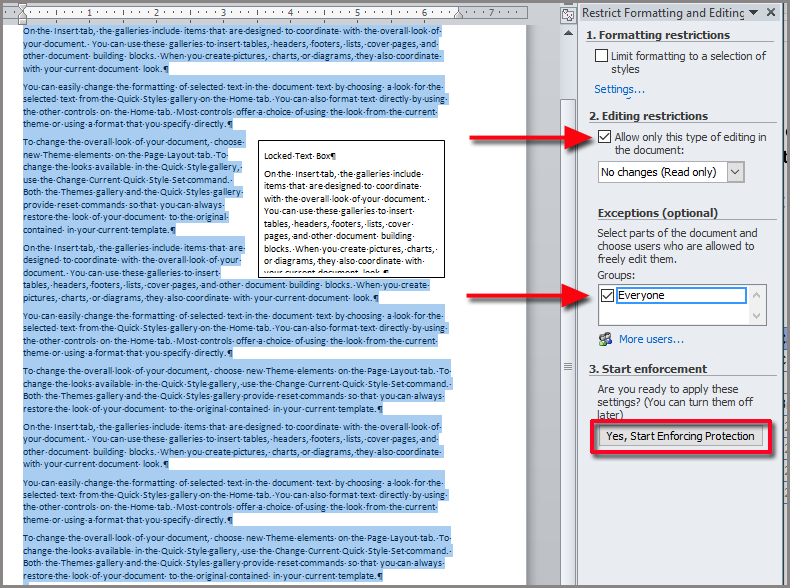
Task: Enable Limit formatting to a selection of styles
Action: [x=601, y=55]
